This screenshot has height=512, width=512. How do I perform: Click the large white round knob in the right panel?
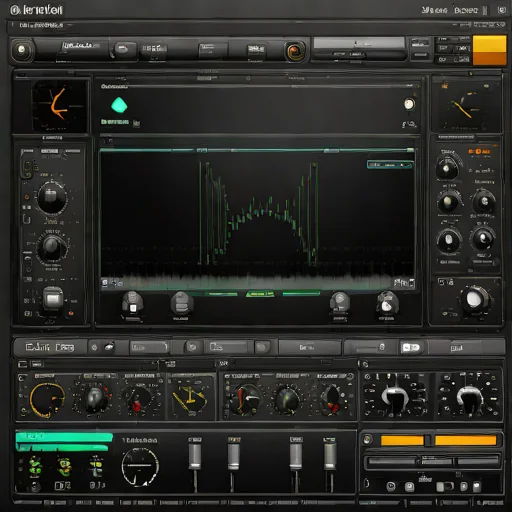[474, 299]
